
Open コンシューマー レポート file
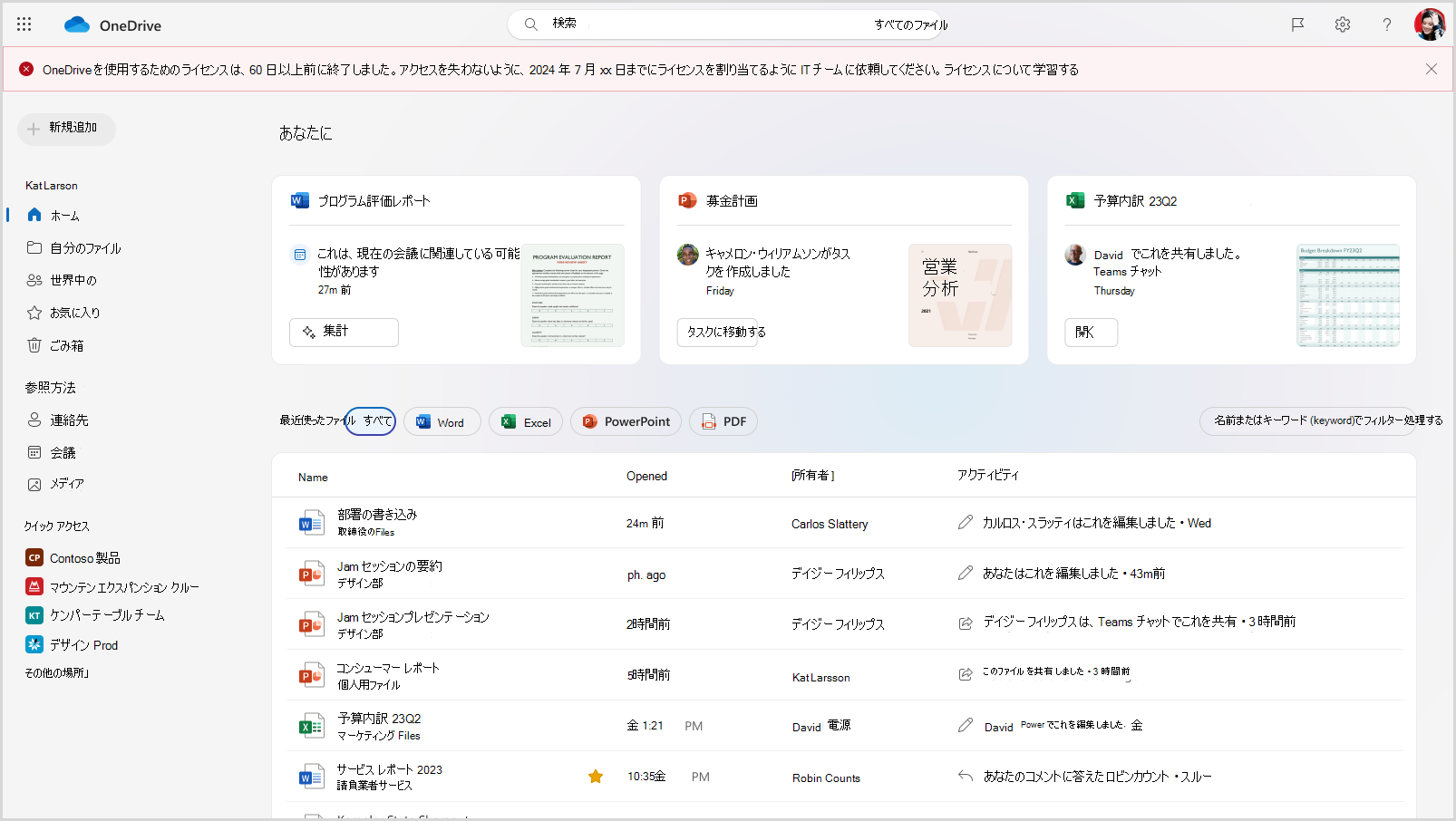(388, 668)
